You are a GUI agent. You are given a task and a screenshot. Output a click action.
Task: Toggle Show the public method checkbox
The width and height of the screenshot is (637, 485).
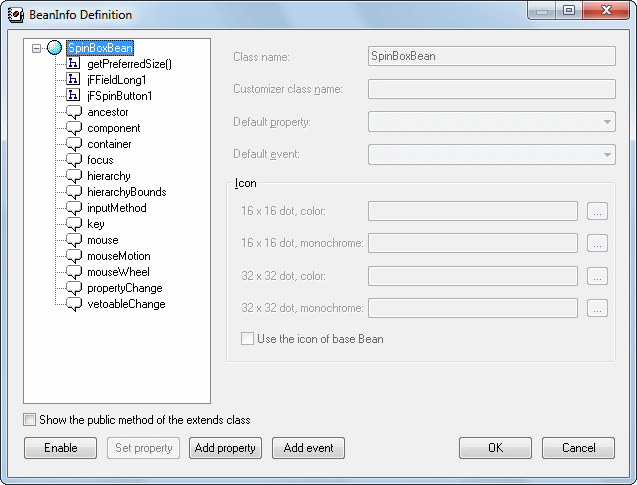[x=30, y=420]
